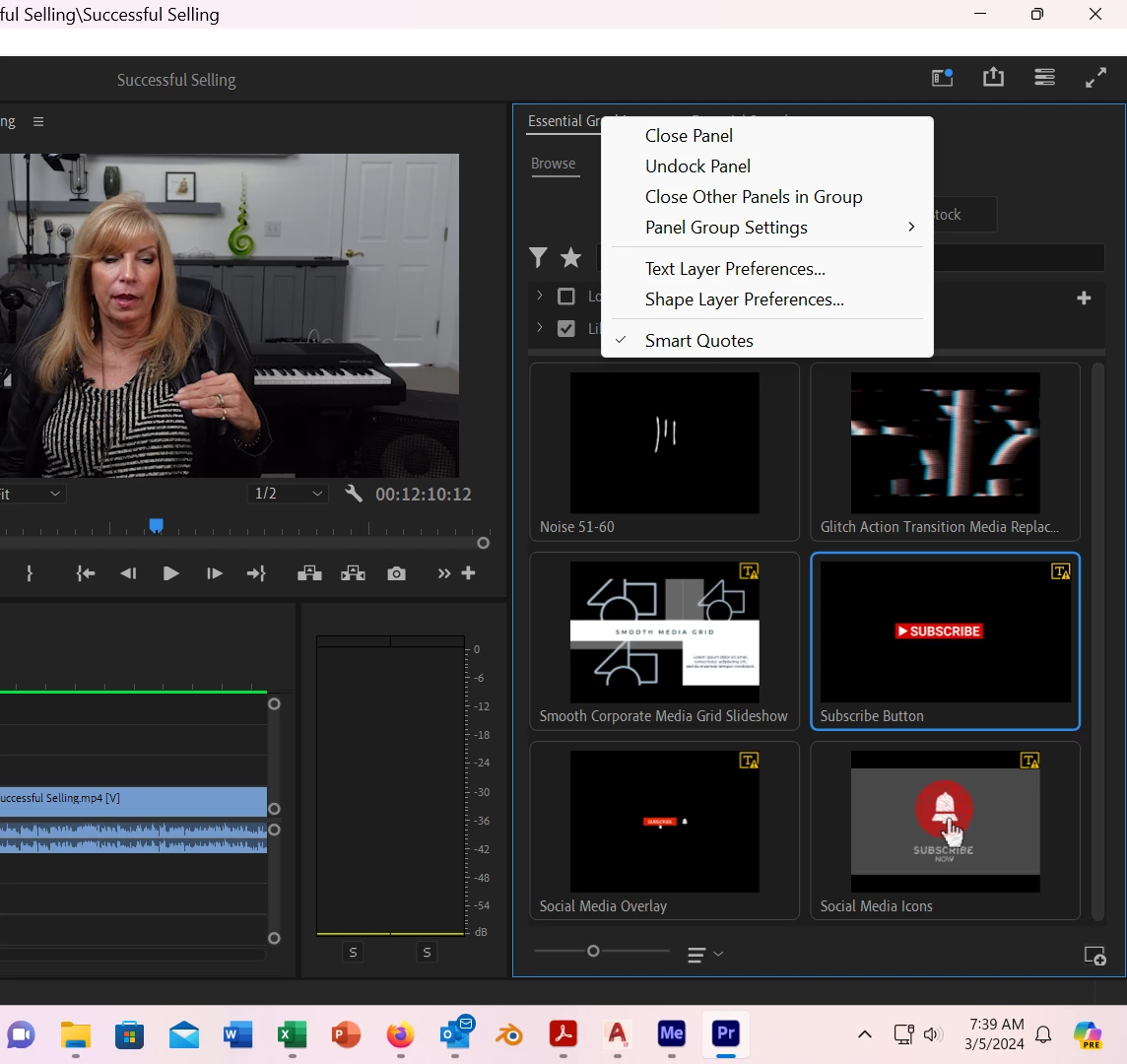Select the Social Media Overlay template

click(x=664, y=831)
